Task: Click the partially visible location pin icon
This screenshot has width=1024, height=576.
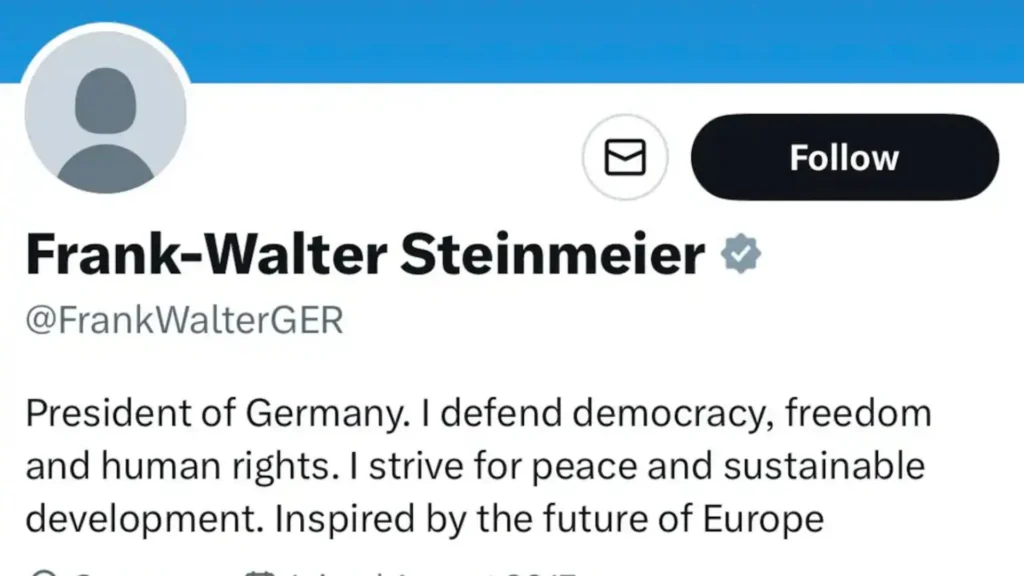Action: pyautogui.click(x=44, y=572)
